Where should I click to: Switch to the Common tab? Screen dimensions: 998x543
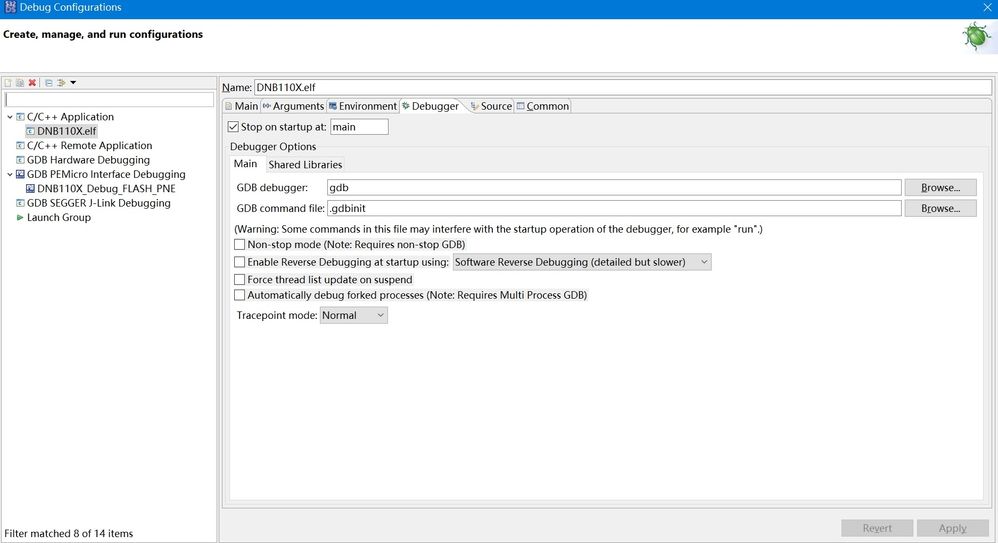(542, 106)
